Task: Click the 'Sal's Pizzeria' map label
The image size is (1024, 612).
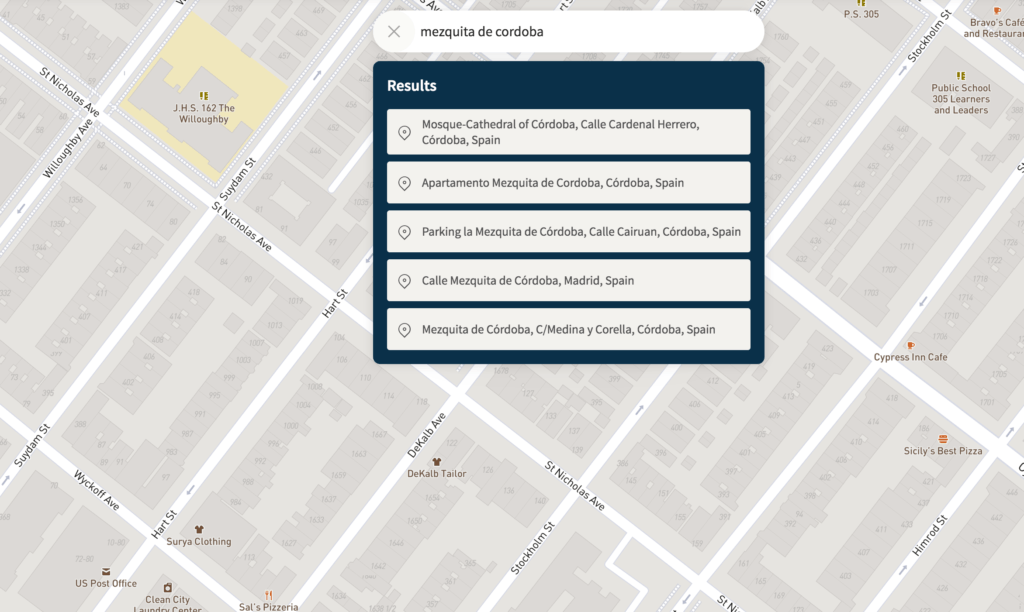Action: coord(268,607)
